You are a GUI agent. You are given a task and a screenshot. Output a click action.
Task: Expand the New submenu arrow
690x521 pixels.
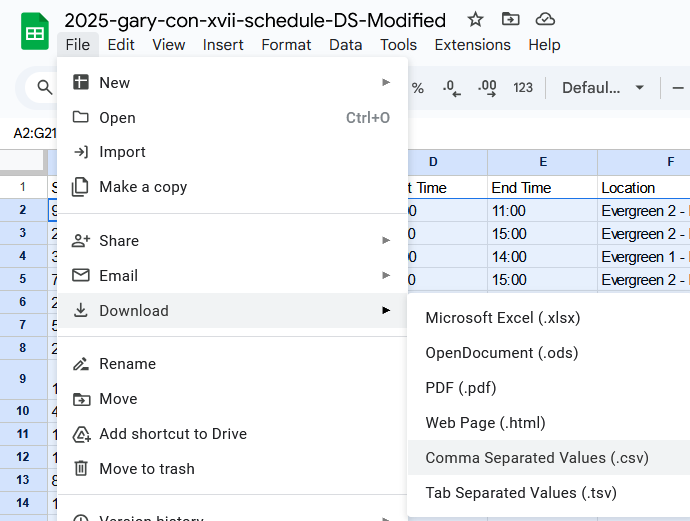[x=386, y=82]
